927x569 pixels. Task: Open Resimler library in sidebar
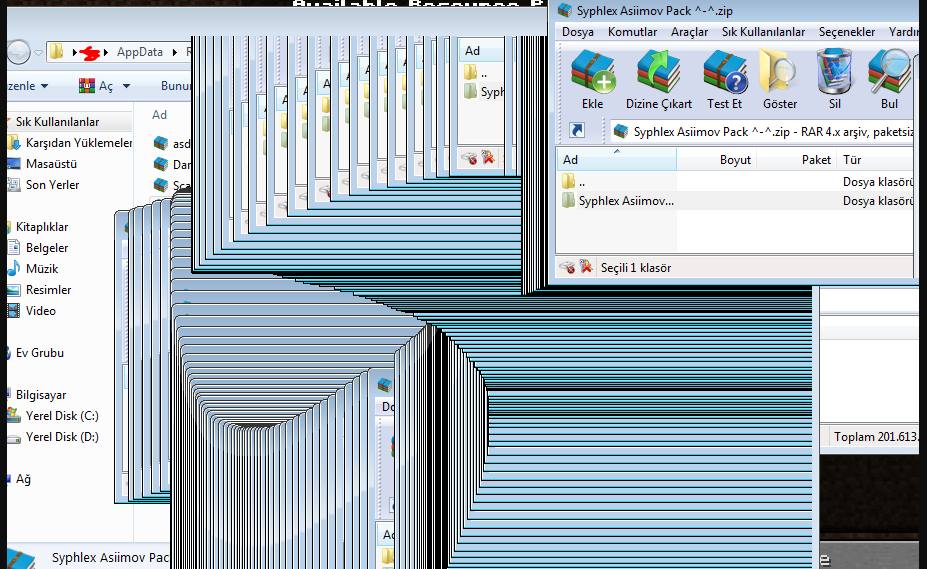click(48, 290)
